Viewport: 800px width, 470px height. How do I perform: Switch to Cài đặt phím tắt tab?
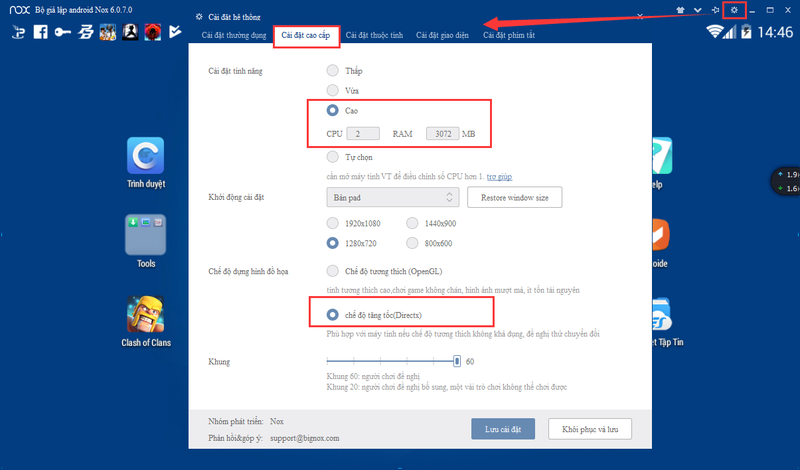[509, 35]
